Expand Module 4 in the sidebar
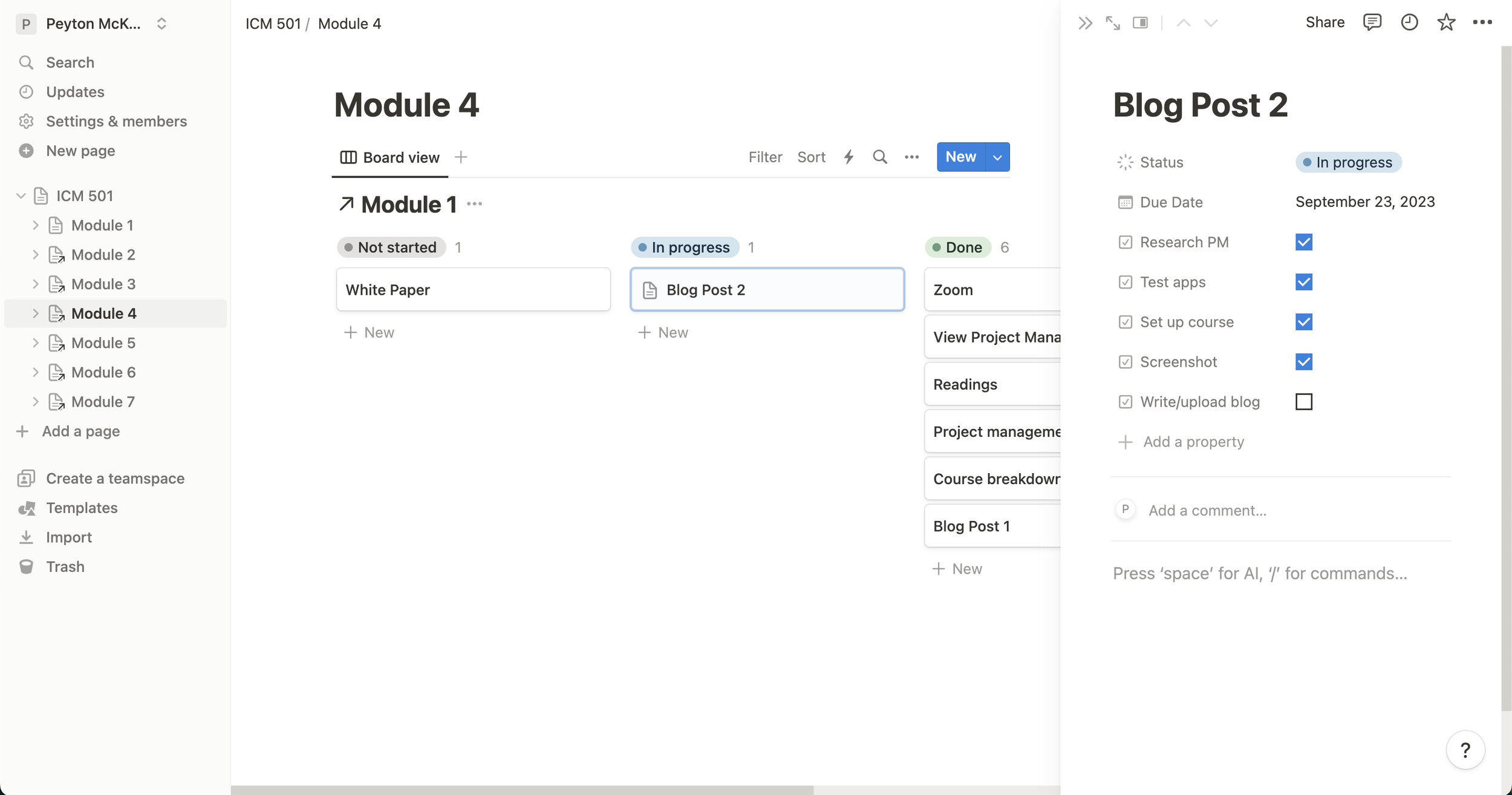Screen dimensions: 1512x795 [x=36, y=313]
